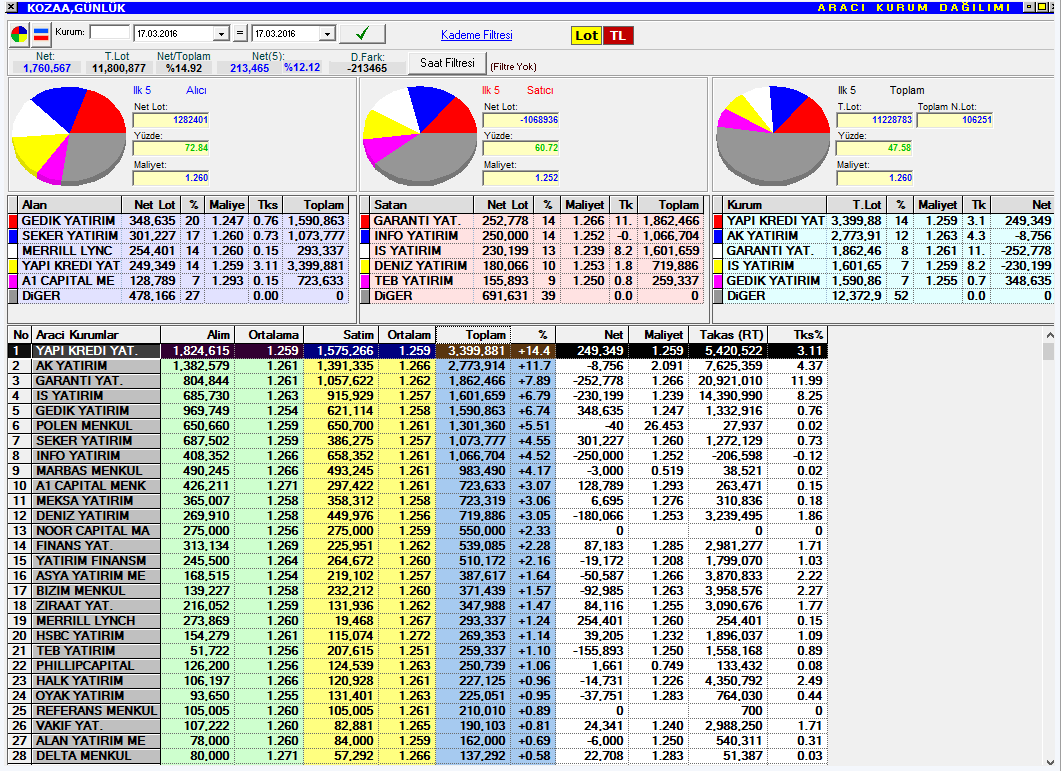The image size is (1061, 771).
Task: Click the Aracı Kurumlar column header
Action: (95, 334)
